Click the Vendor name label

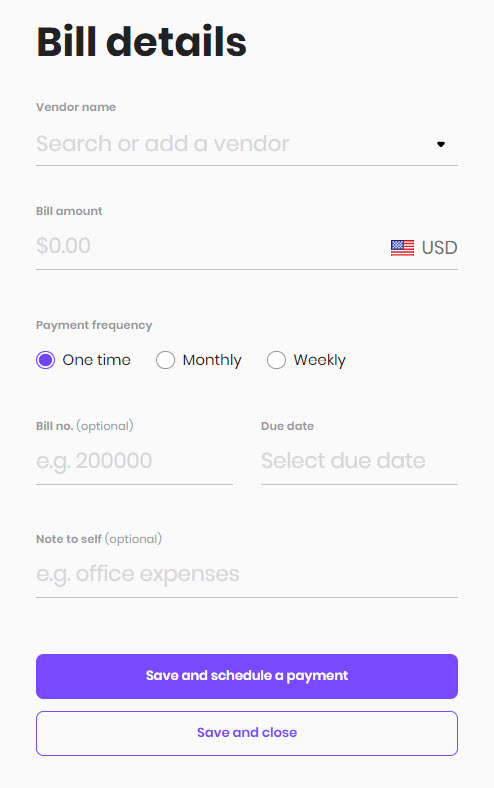click(x=76, y=107)
